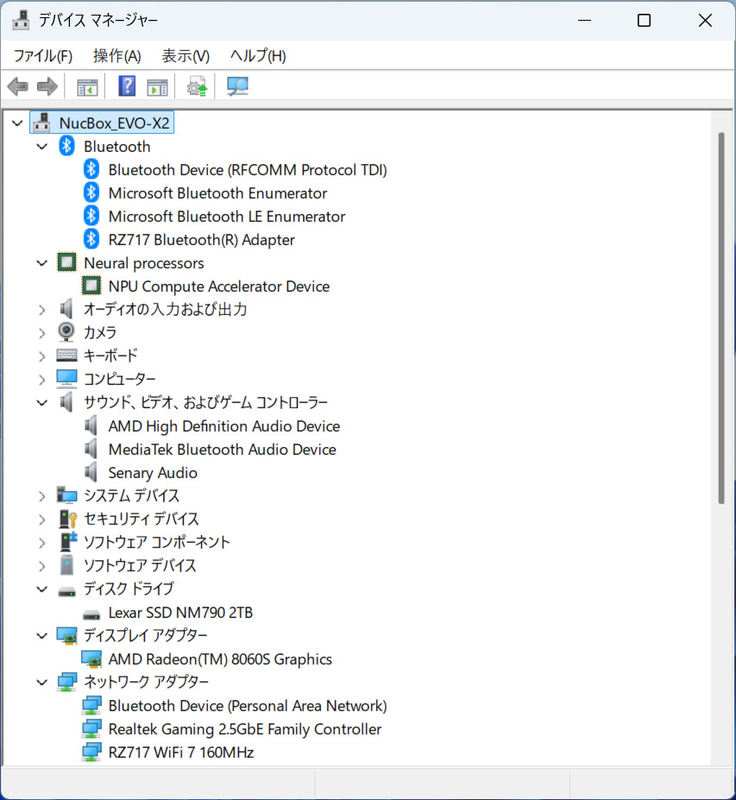Viewport: 736px width, 800px height.
Task: Click the システム デバイス category icon
Action: (x=67, y=495)
